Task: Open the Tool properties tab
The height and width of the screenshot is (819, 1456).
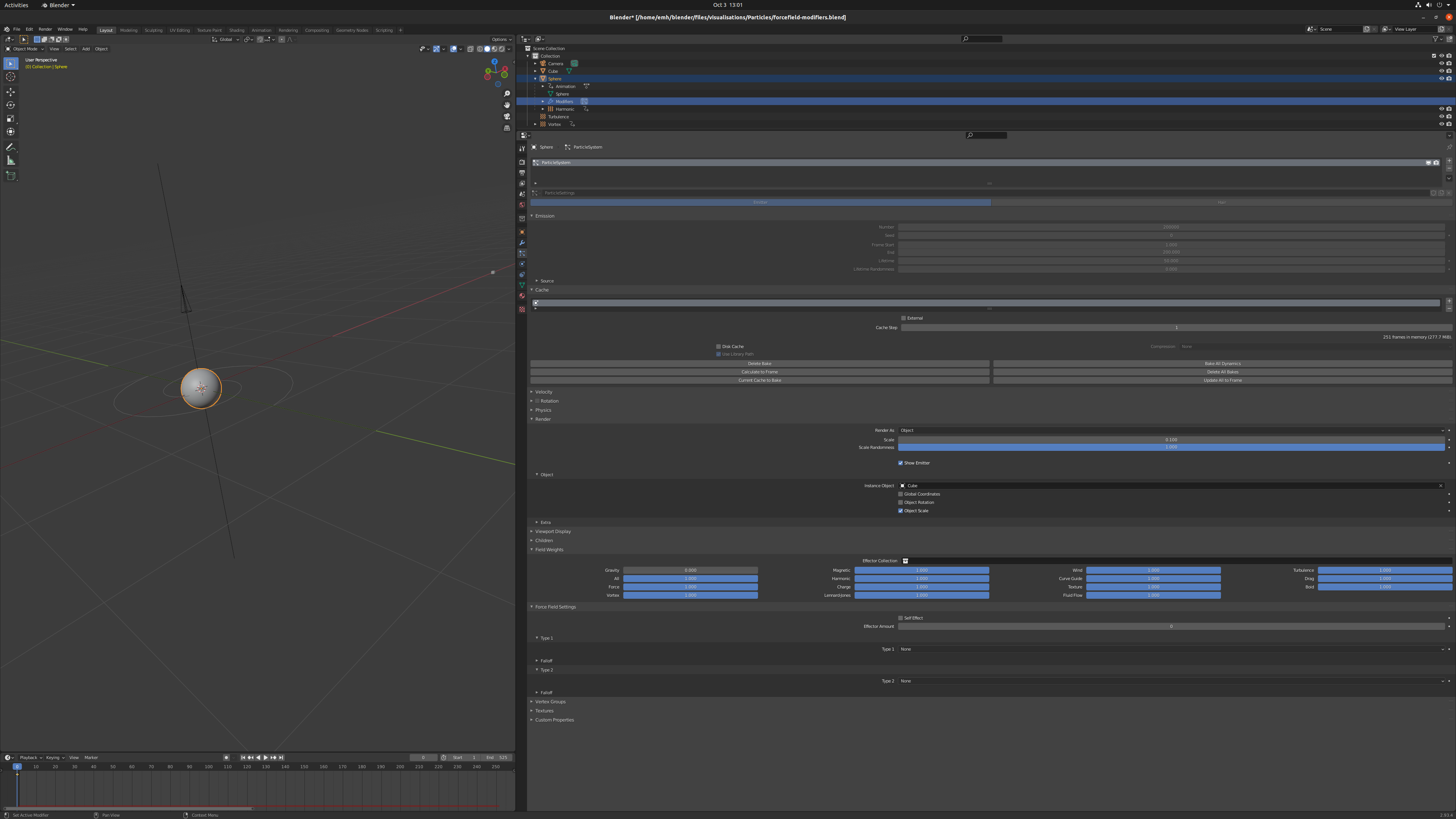Action: click(x=522, y=149)
